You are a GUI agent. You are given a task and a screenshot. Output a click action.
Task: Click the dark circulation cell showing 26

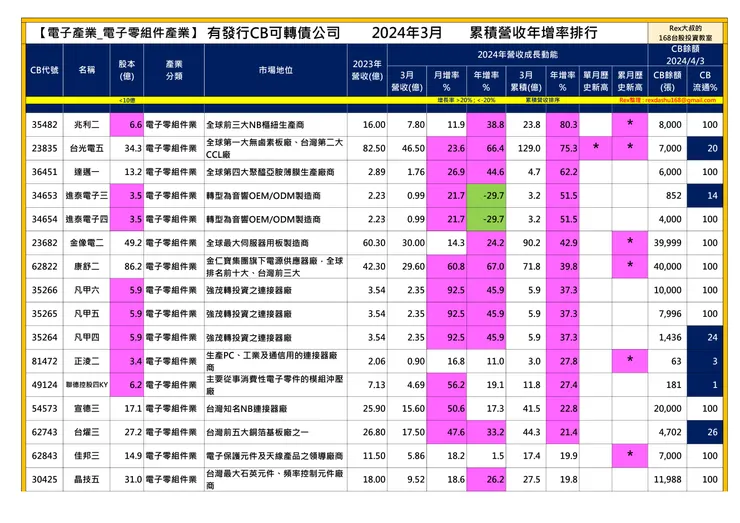pos(705,432)
